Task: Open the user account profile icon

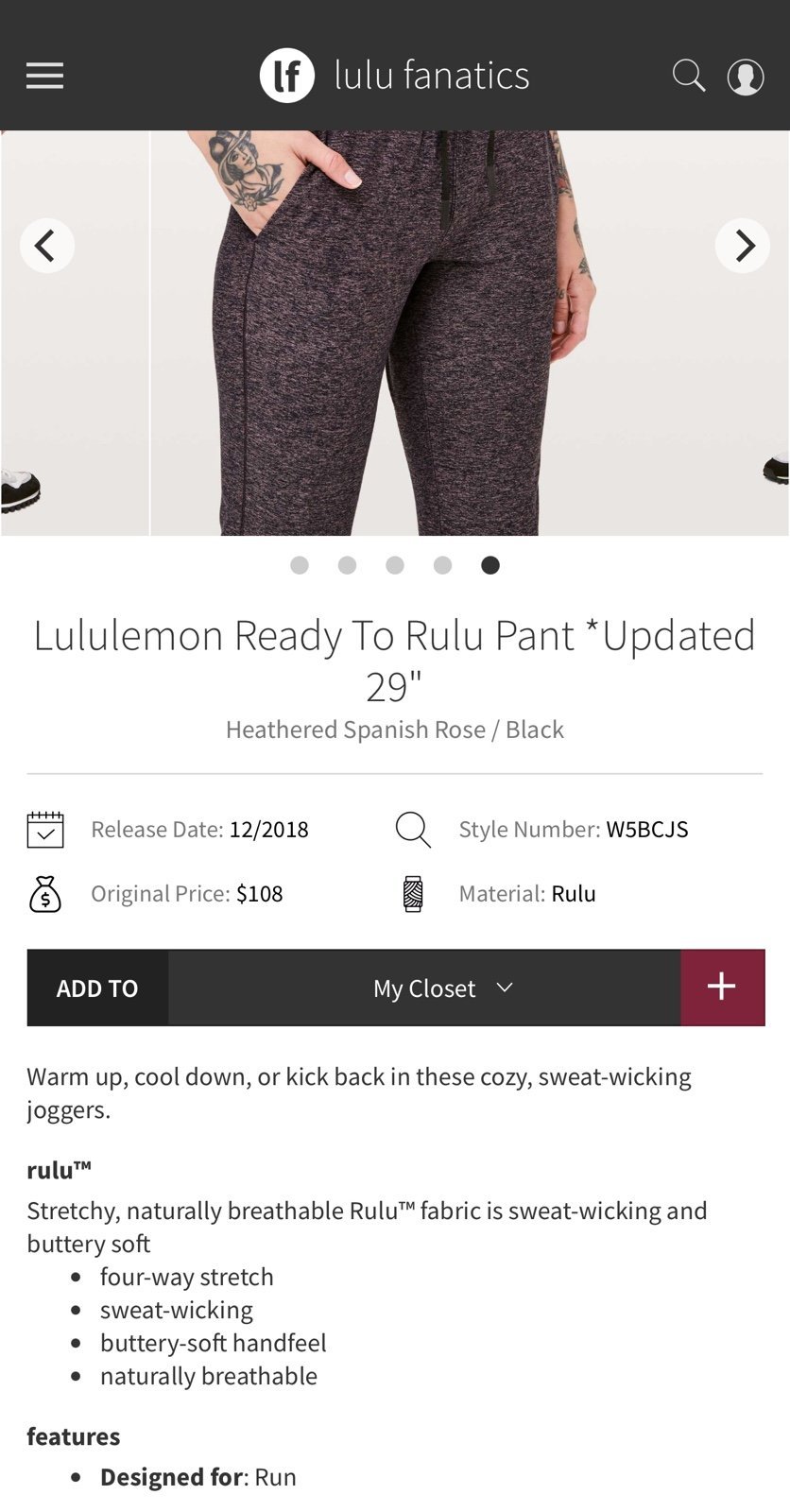Action: point(745,77)
